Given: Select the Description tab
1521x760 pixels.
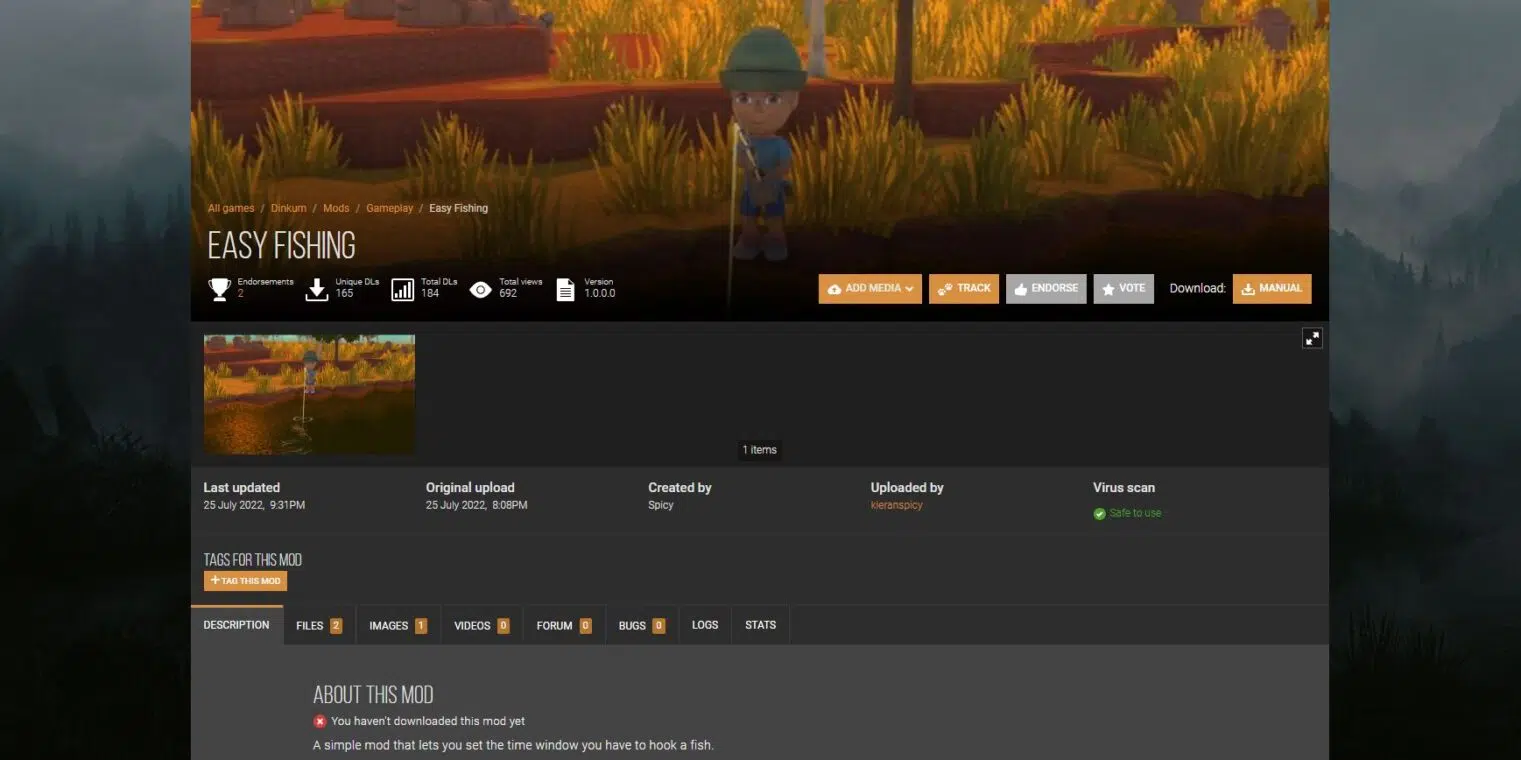Looking at the screenshot, I should 236,625.
